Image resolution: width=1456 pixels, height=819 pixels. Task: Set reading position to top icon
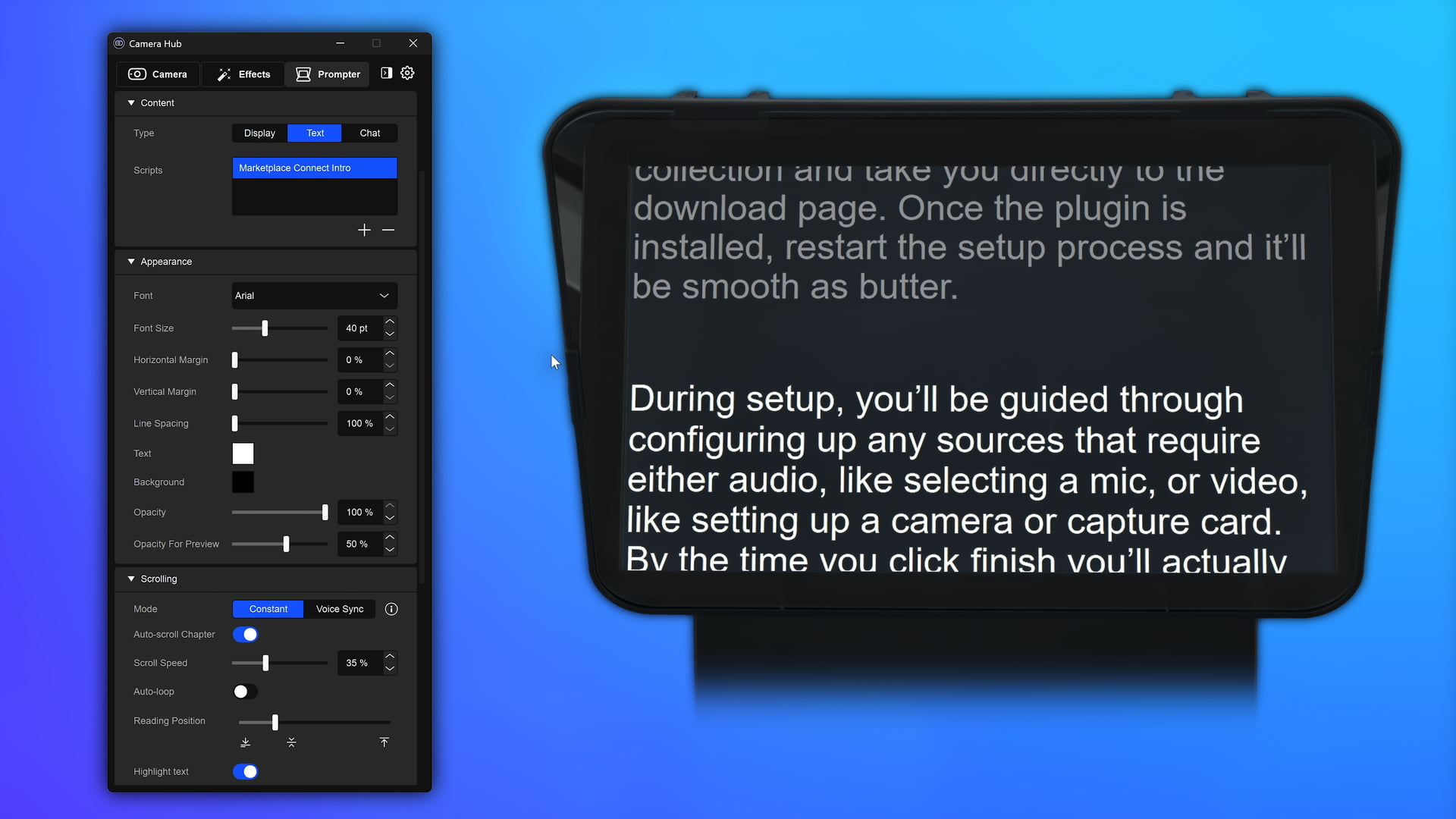pyautogui.click(x=384, y=742)
